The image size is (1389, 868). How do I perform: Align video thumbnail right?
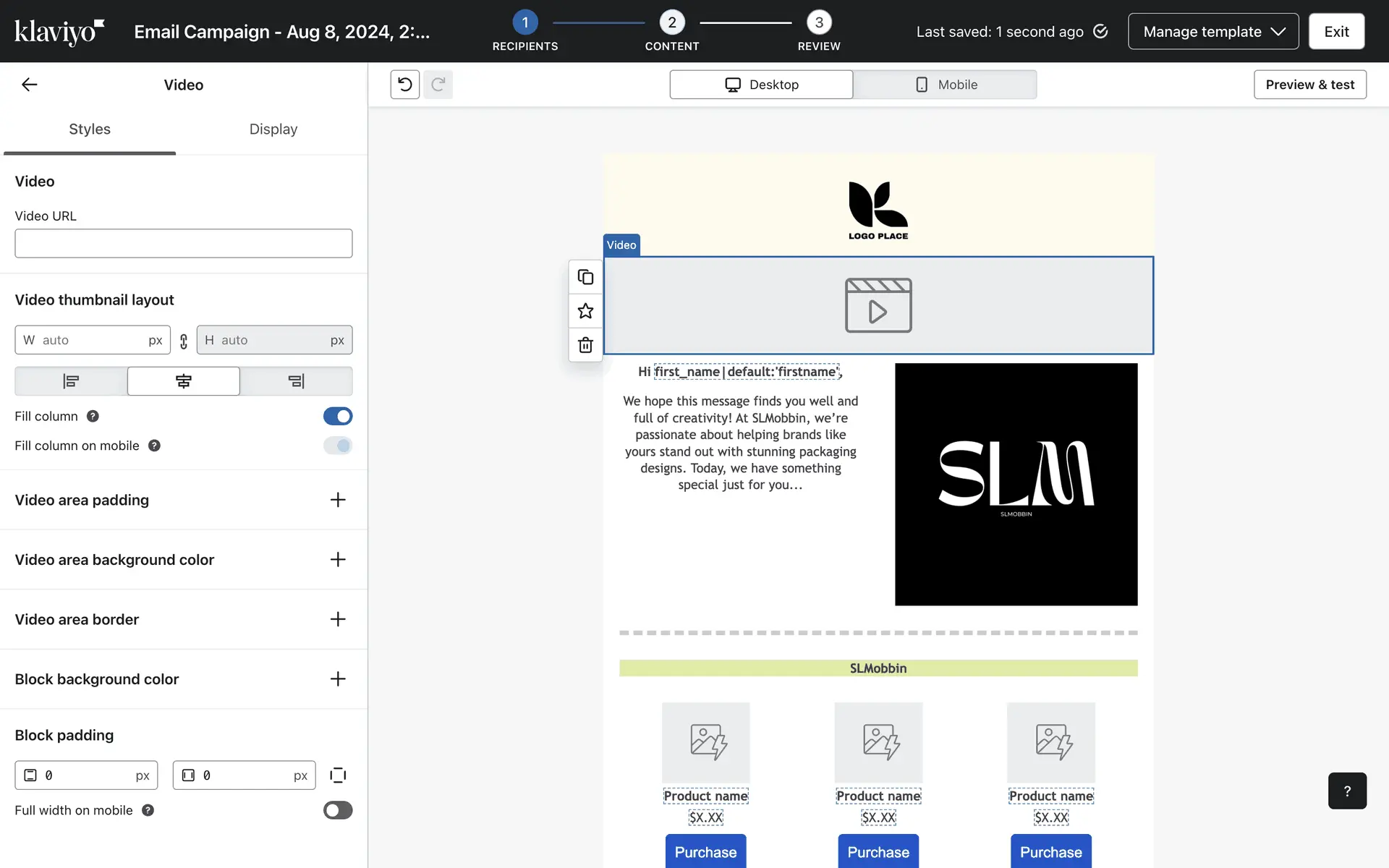(x=296, y=381)
